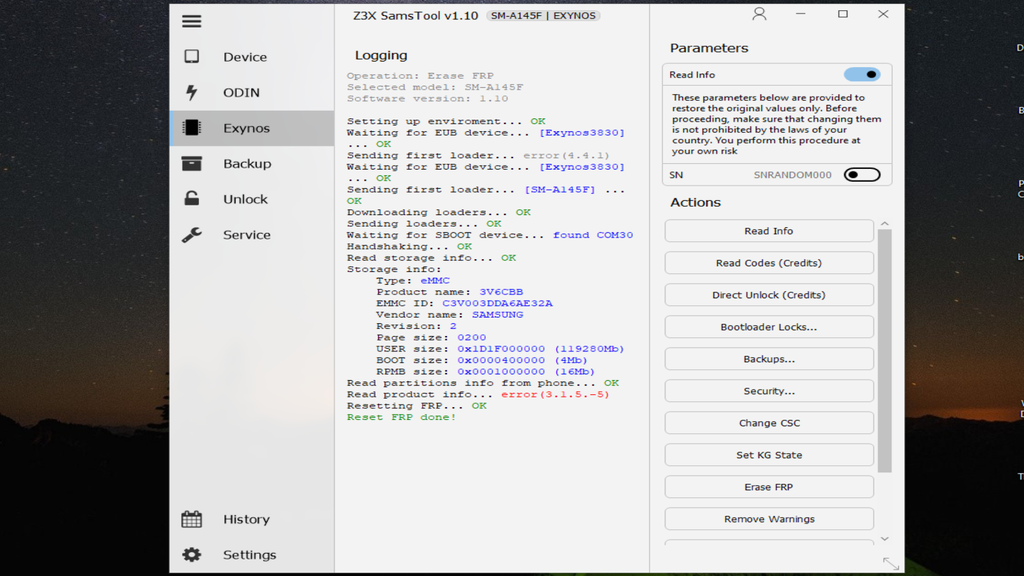Click the window resize grip icon
Screen dimensions: 1024x576
pyautogui.click(x=891, y=563)
